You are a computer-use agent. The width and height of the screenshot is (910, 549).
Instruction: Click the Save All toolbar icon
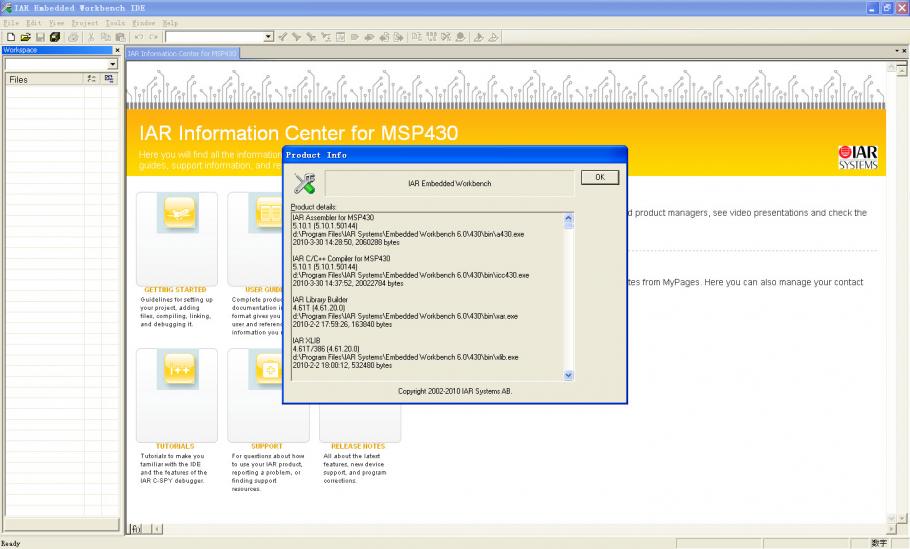(55, 37)
